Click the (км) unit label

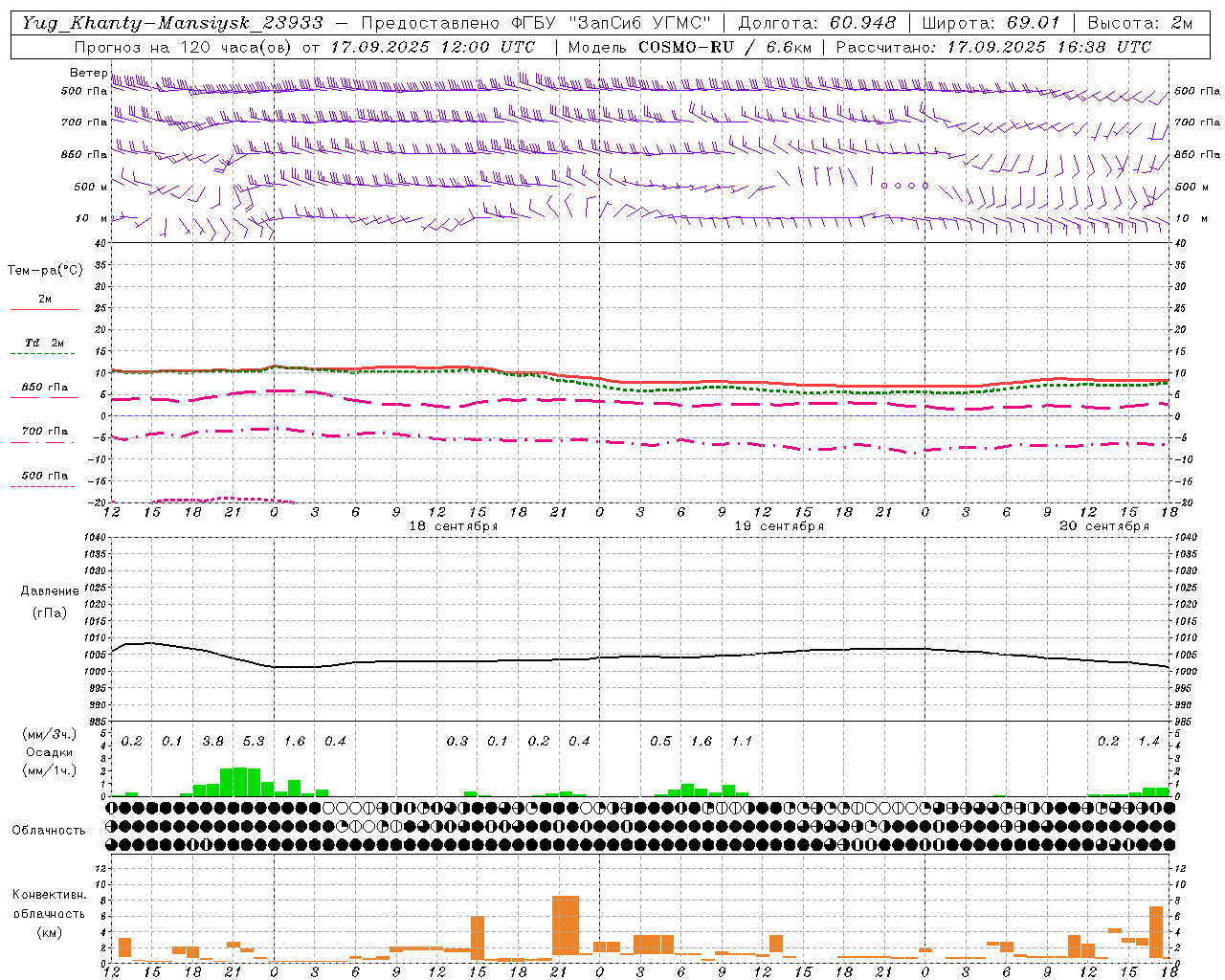[49, 932]
